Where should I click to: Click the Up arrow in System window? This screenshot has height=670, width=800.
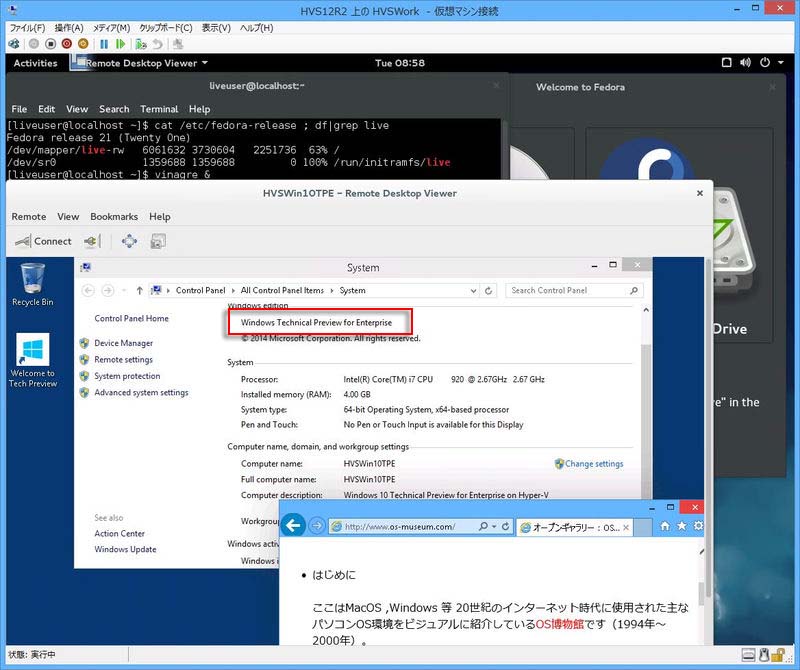pyautogui.click(x=139, y=291)
